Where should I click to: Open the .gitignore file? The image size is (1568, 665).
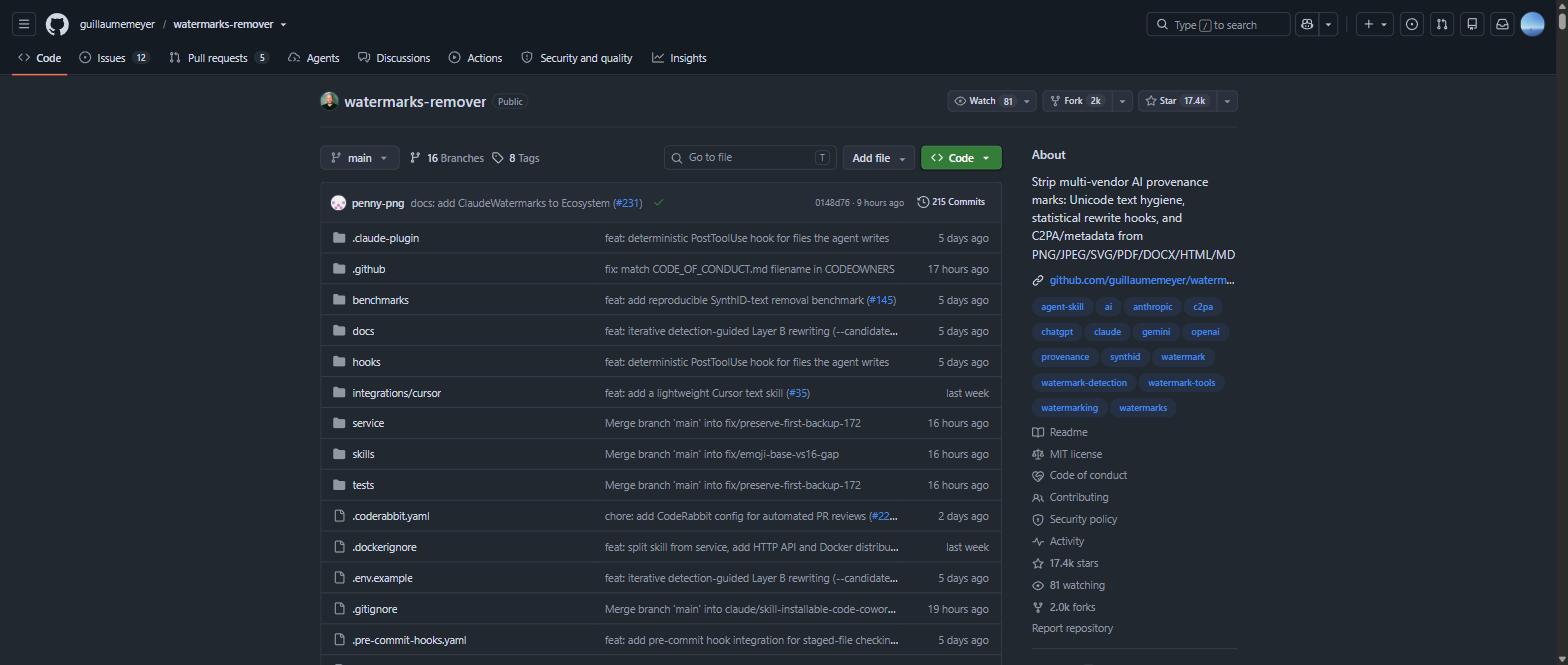tap(374, 609)
